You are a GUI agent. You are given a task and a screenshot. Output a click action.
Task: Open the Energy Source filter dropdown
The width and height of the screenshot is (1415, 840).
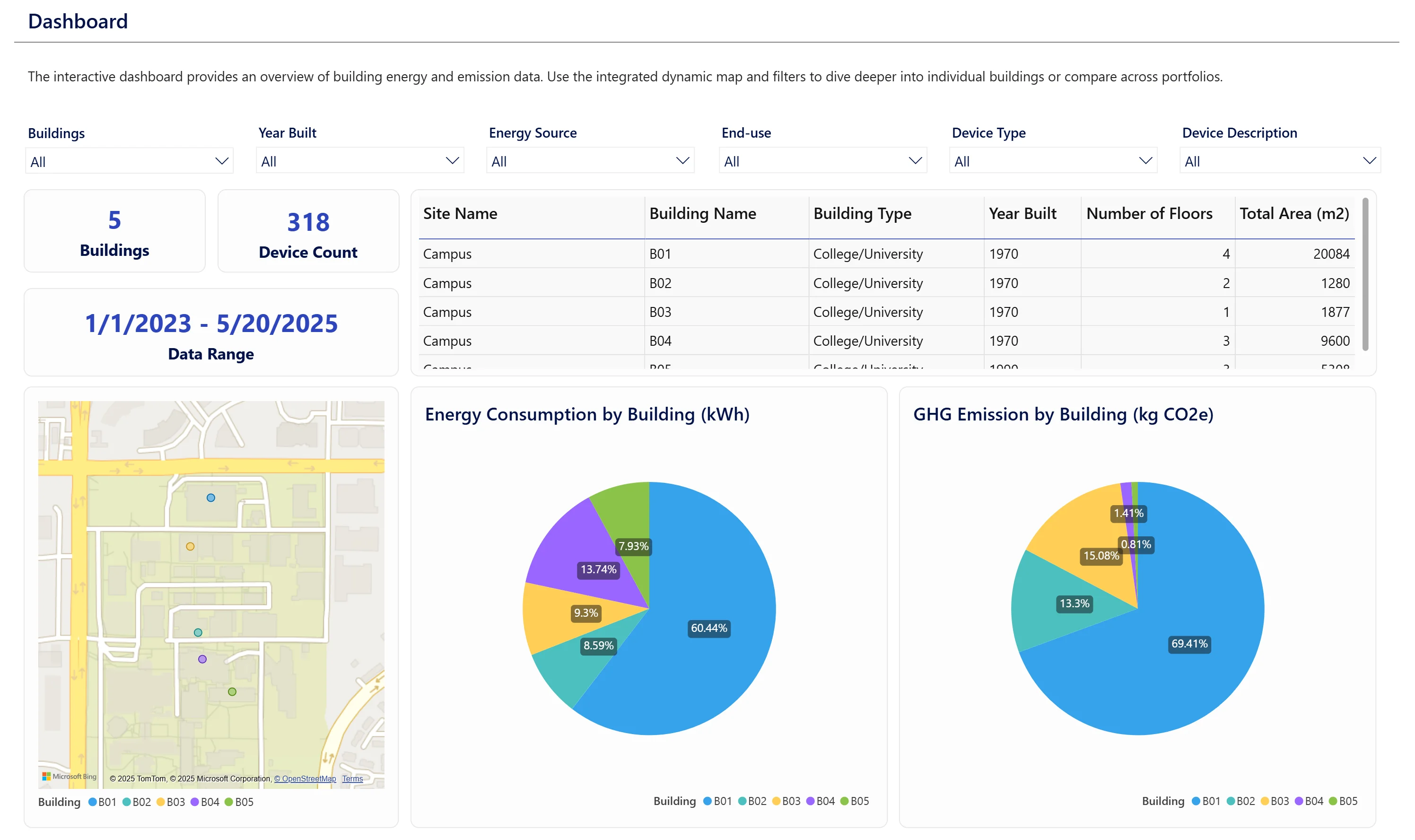coord(590,161)
